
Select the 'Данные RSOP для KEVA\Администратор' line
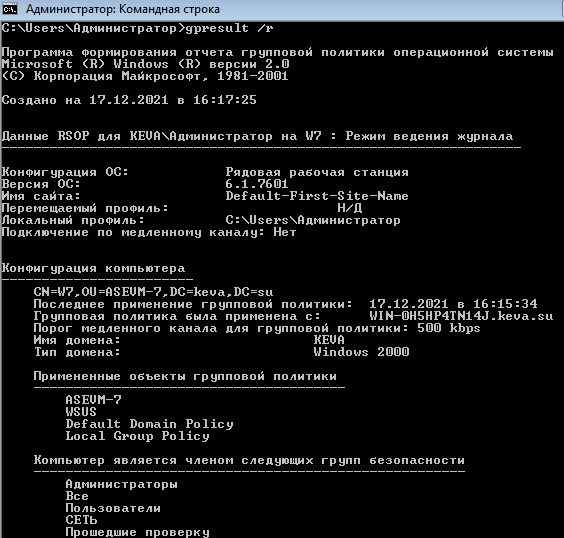(x=258, y=136)
